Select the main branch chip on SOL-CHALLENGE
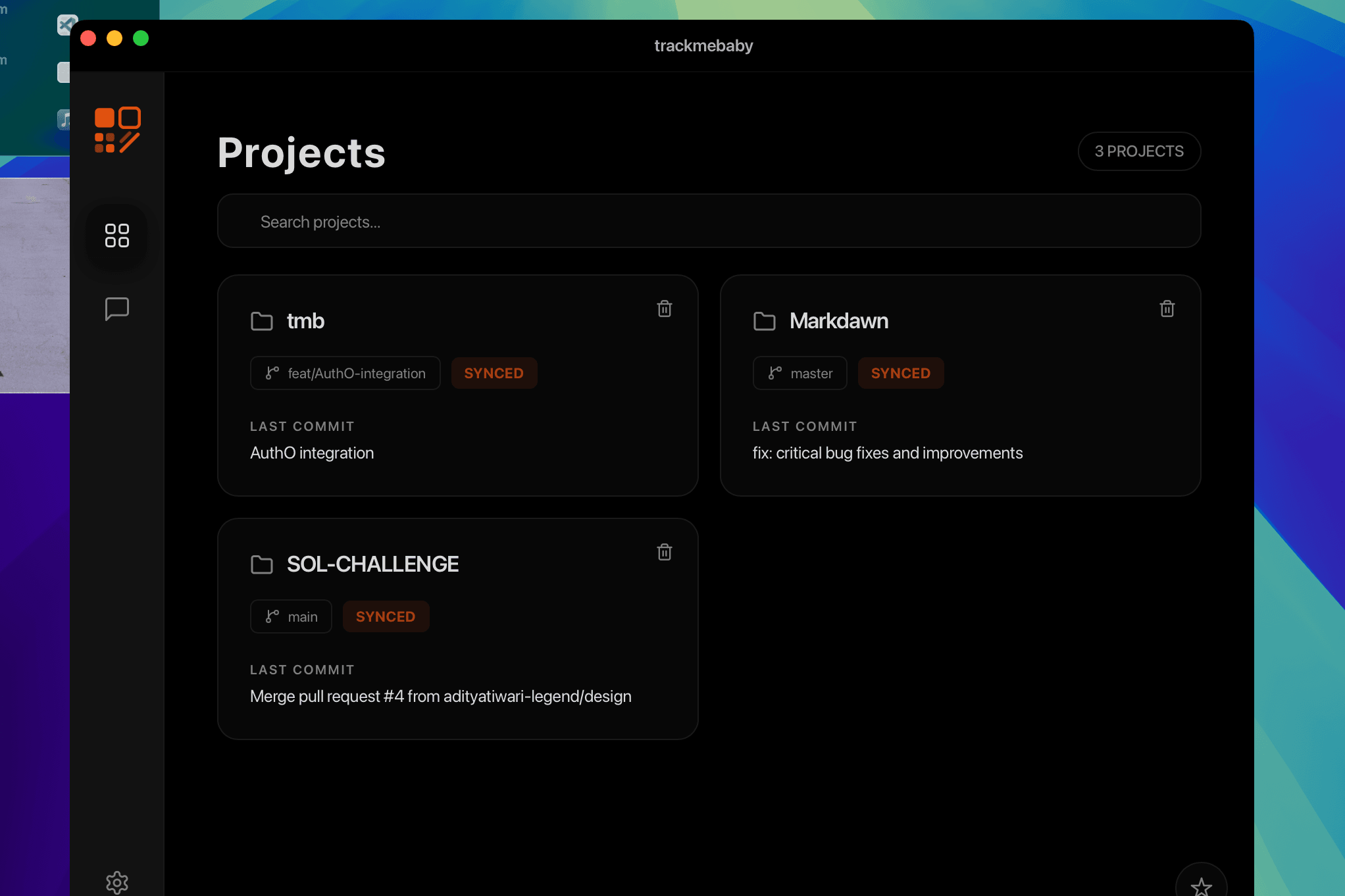Image resolution: width=1345 pixels, height=896 pixels. (x=291, y=616)
